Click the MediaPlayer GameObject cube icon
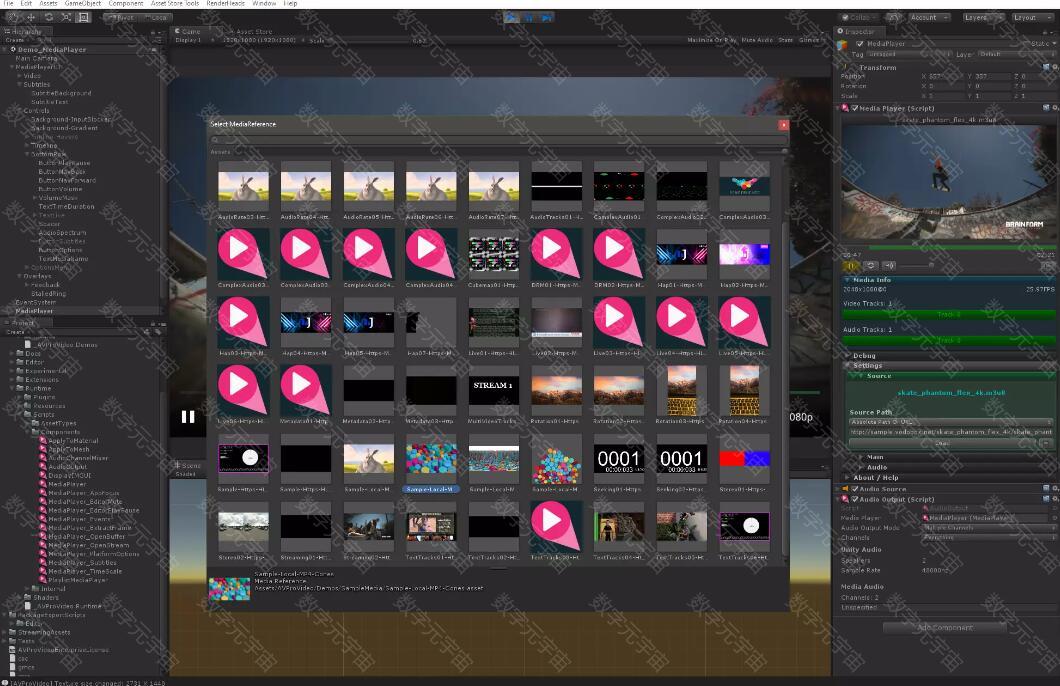Viewport: 1060px width, 686px height. pyautogui.click(x=842, y=46)
